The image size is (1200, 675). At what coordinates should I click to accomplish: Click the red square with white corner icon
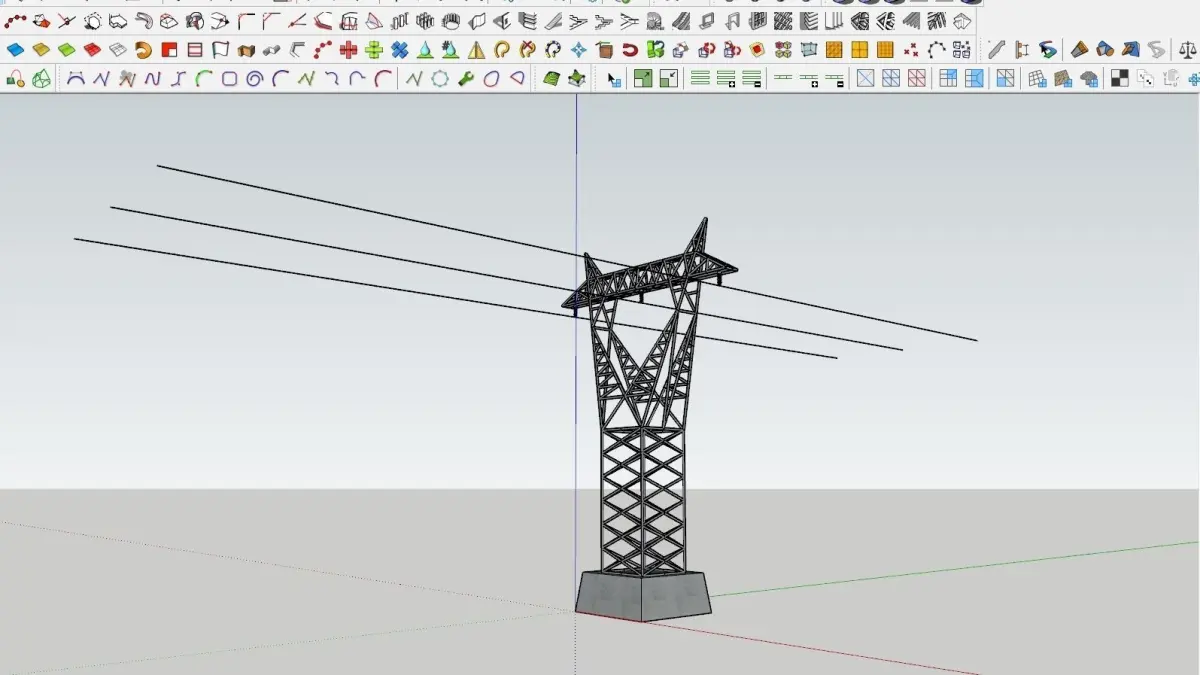pos(169,49)
